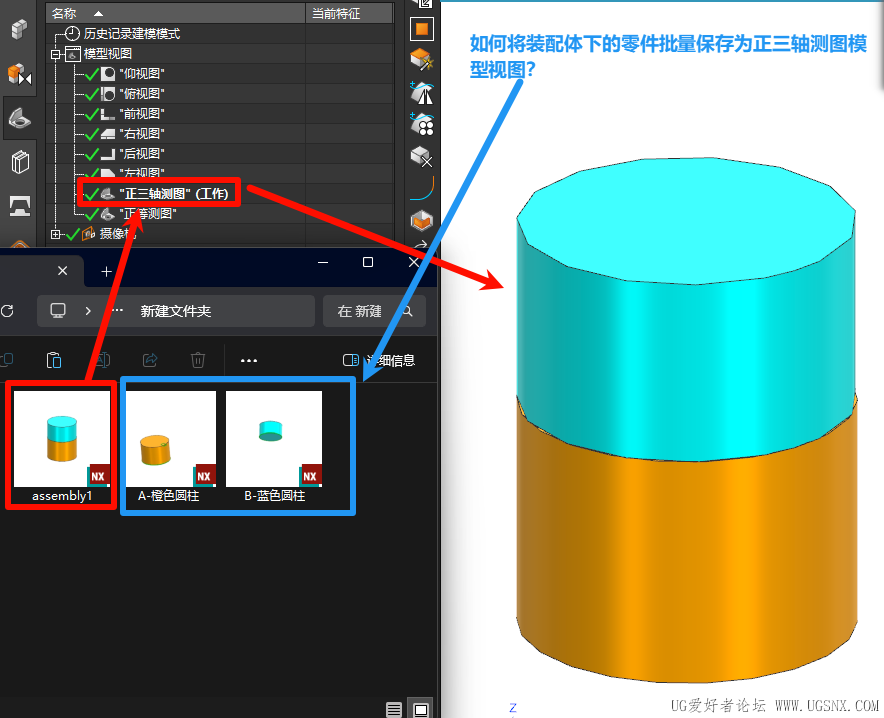Click the refresh button in the file explorer
Screen dimensions: 884x718
coord(8,311)
